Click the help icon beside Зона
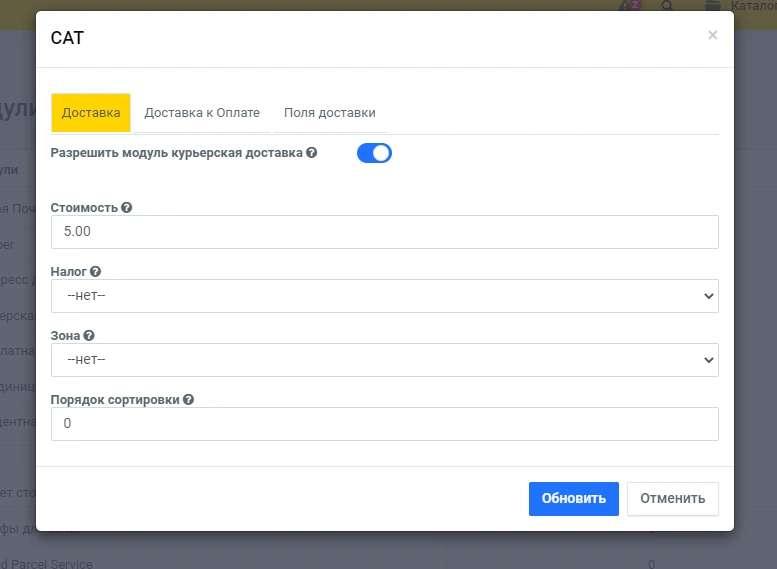777x569 pixels. (x=89, y=336)
